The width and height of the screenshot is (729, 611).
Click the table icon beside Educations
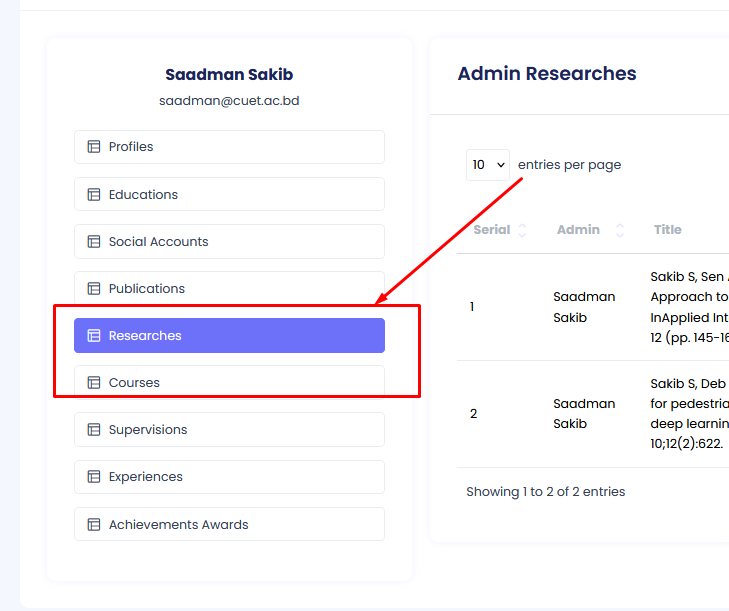coord(94,195)
